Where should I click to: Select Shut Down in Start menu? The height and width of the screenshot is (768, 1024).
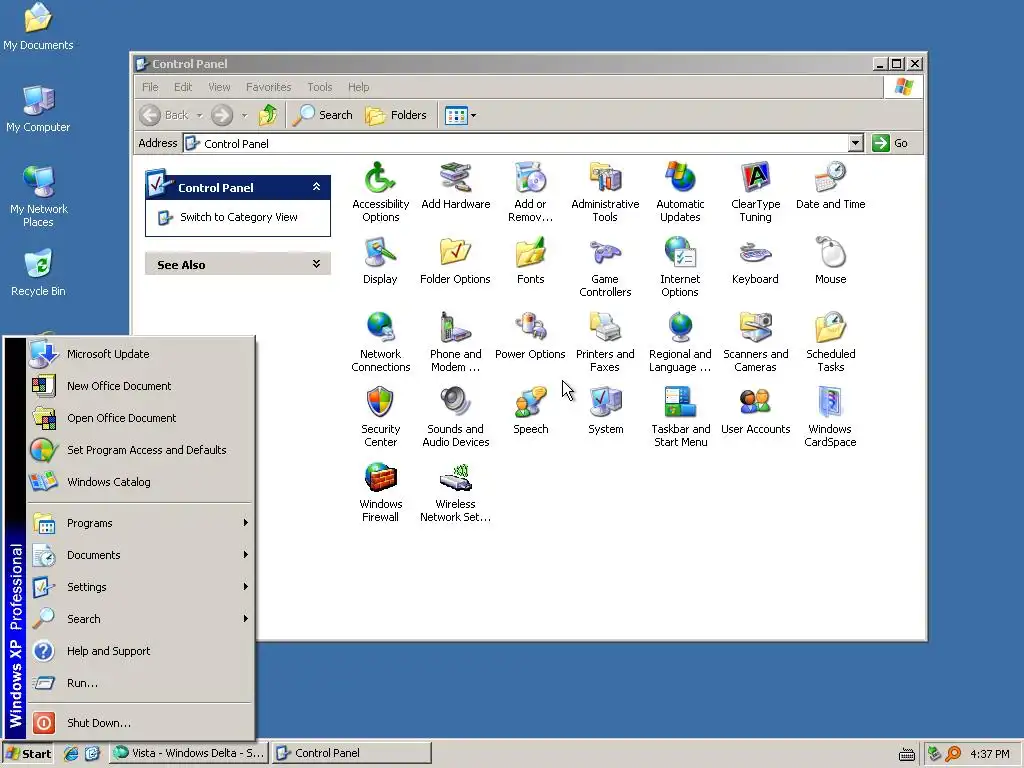pos(140,723)
